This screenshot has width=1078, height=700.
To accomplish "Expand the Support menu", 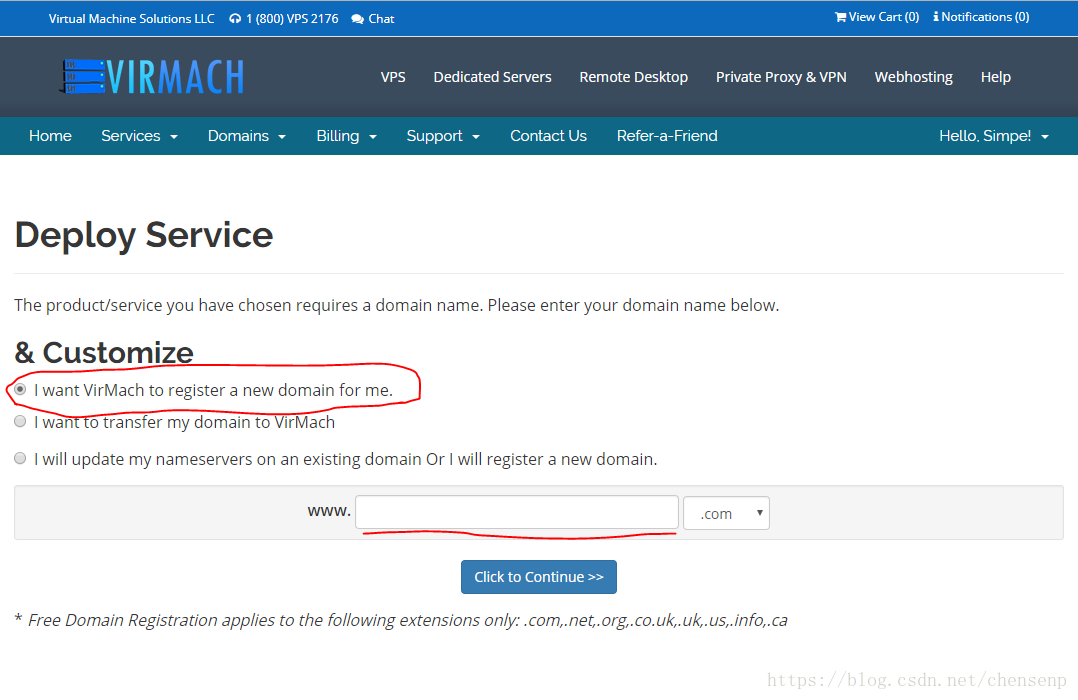I will coord(443,136).
